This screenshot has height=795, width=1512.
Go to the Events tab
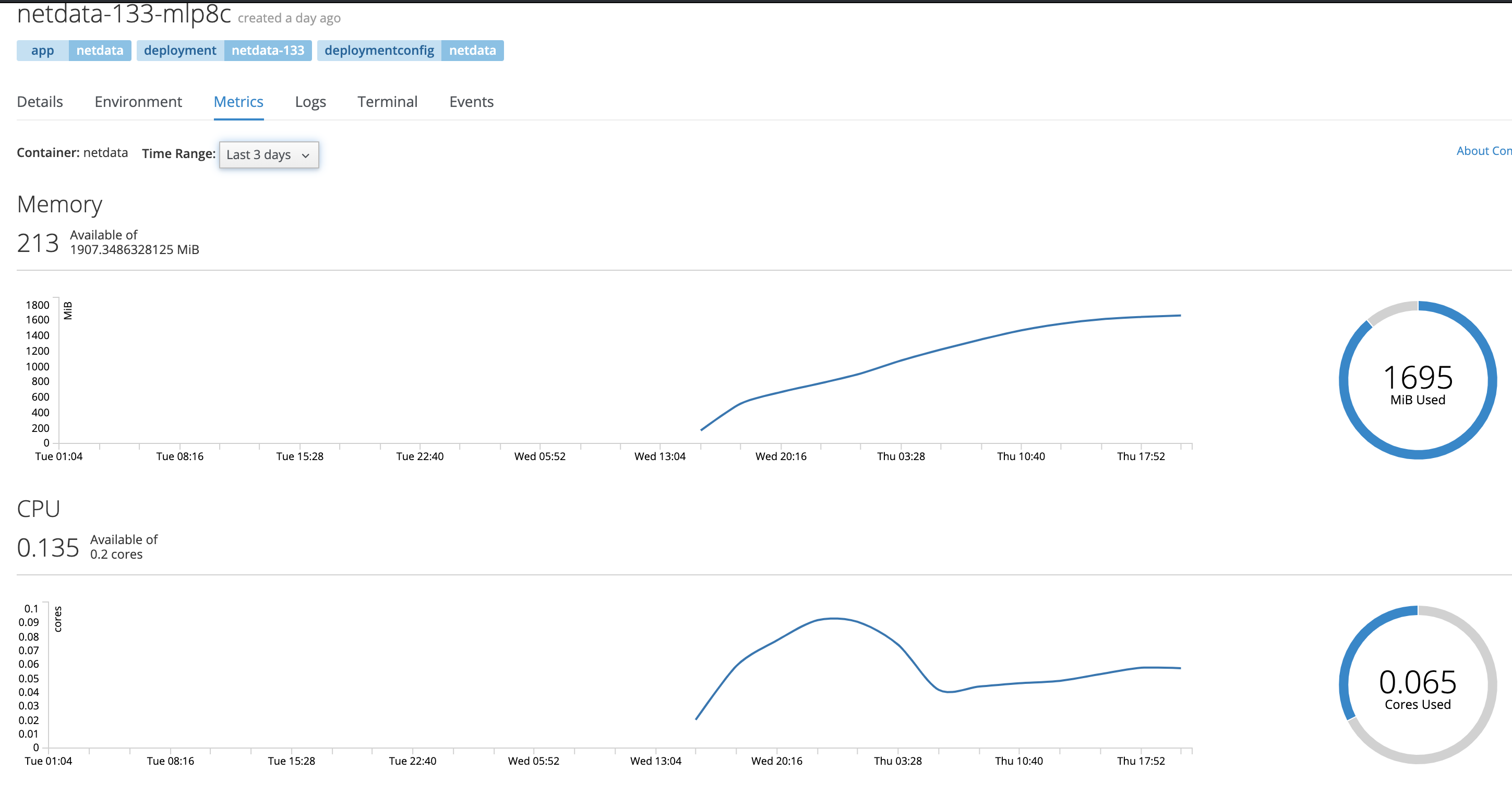tap(471, 102)
